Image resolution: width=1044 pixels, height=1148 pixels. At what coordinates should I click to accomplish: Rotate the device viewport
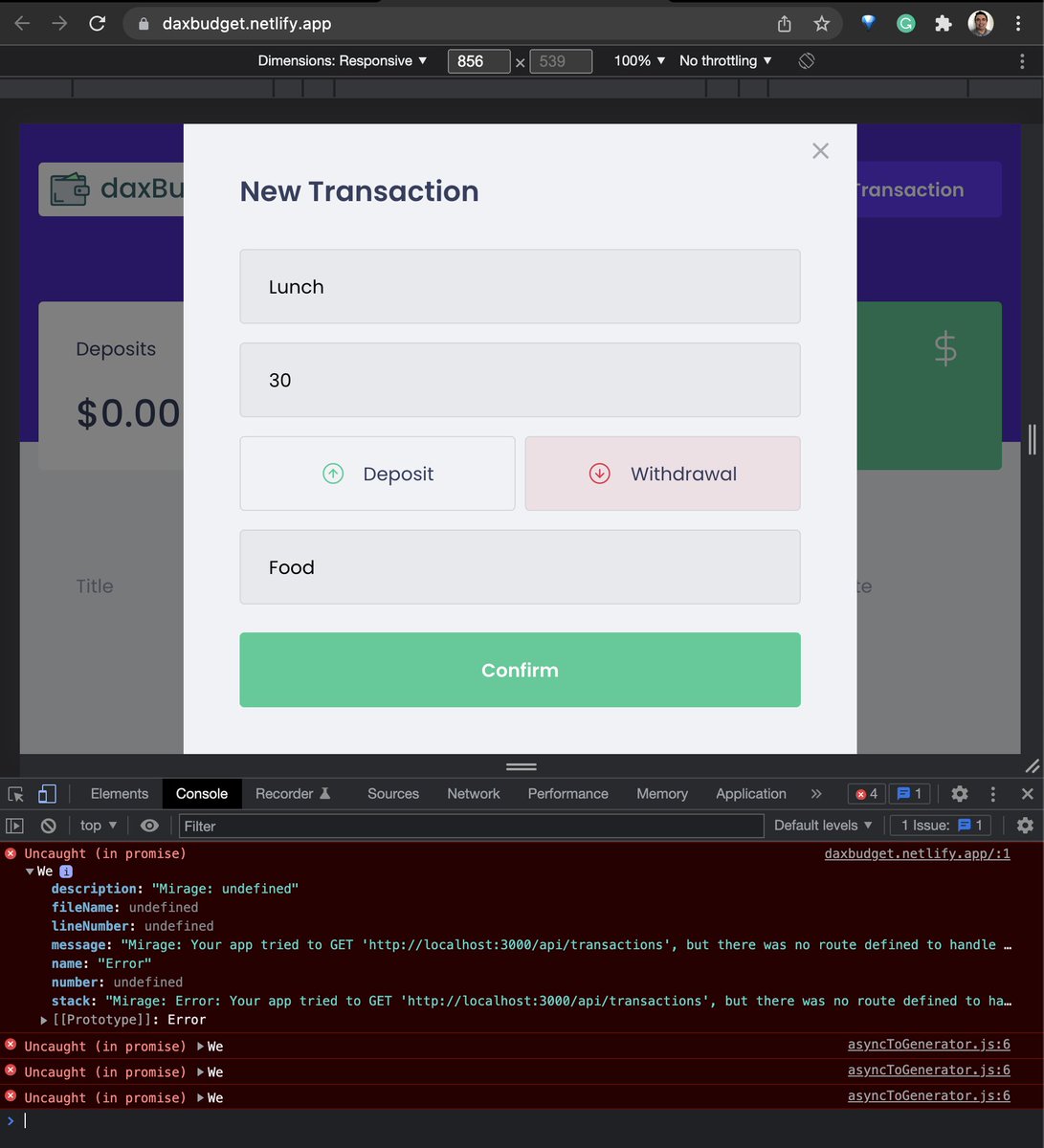[807, 60]
